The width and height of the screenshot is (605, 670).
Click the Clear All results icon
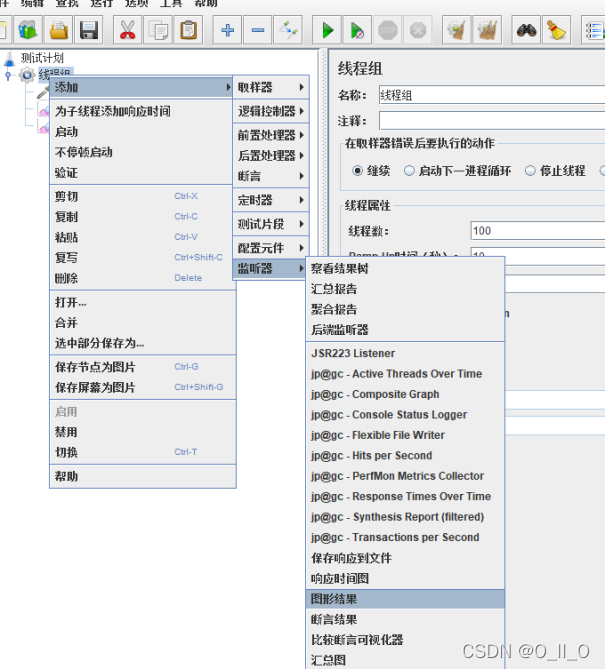point(487,30)
